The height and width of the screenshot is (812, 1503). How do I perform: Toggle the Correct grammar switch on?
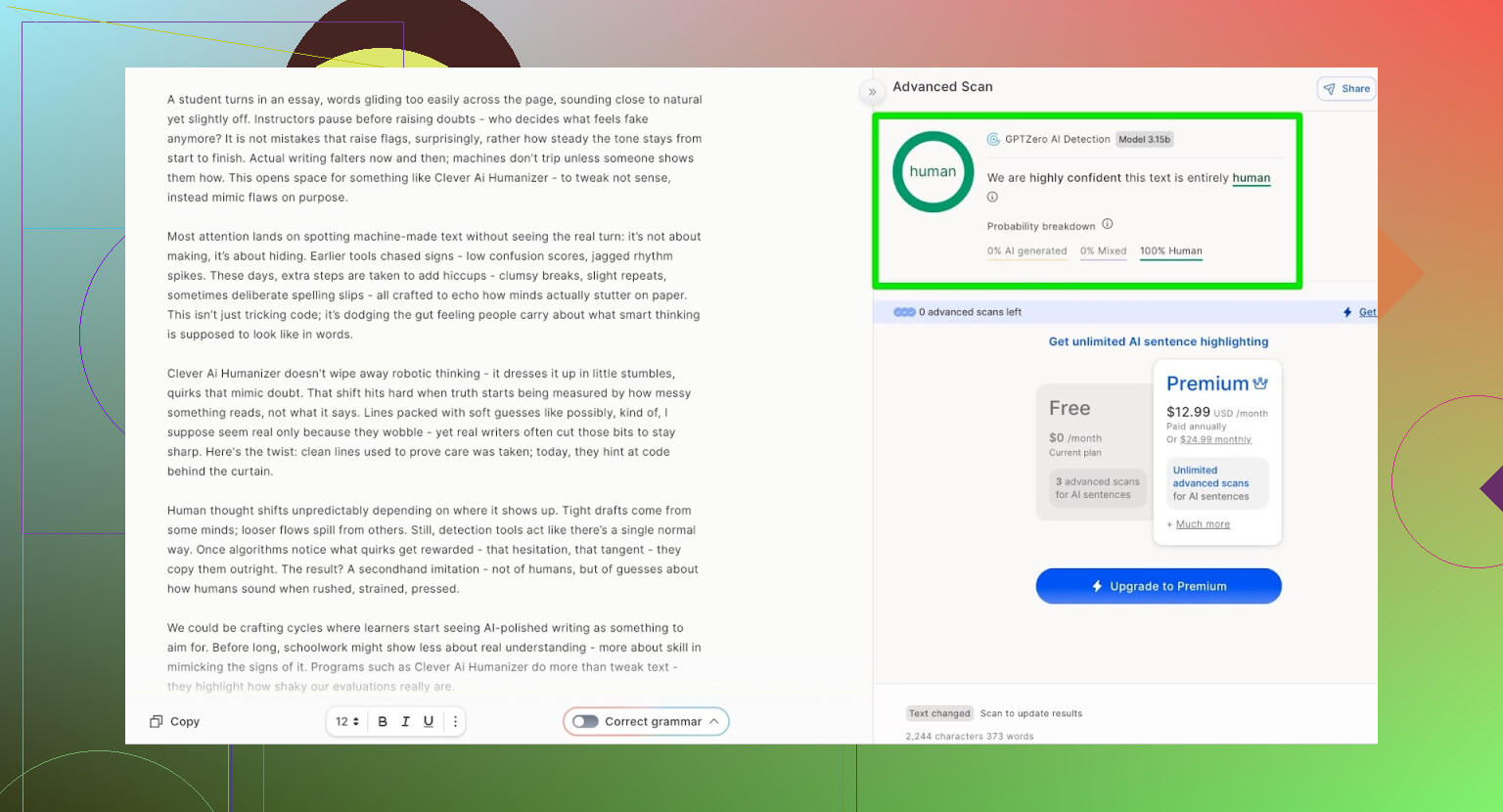tap(585, 722)
